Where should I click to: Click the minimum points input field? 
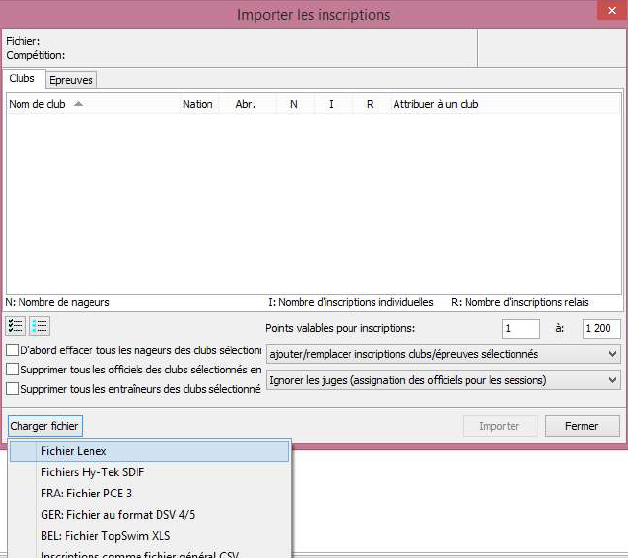(x=520, y=329)
